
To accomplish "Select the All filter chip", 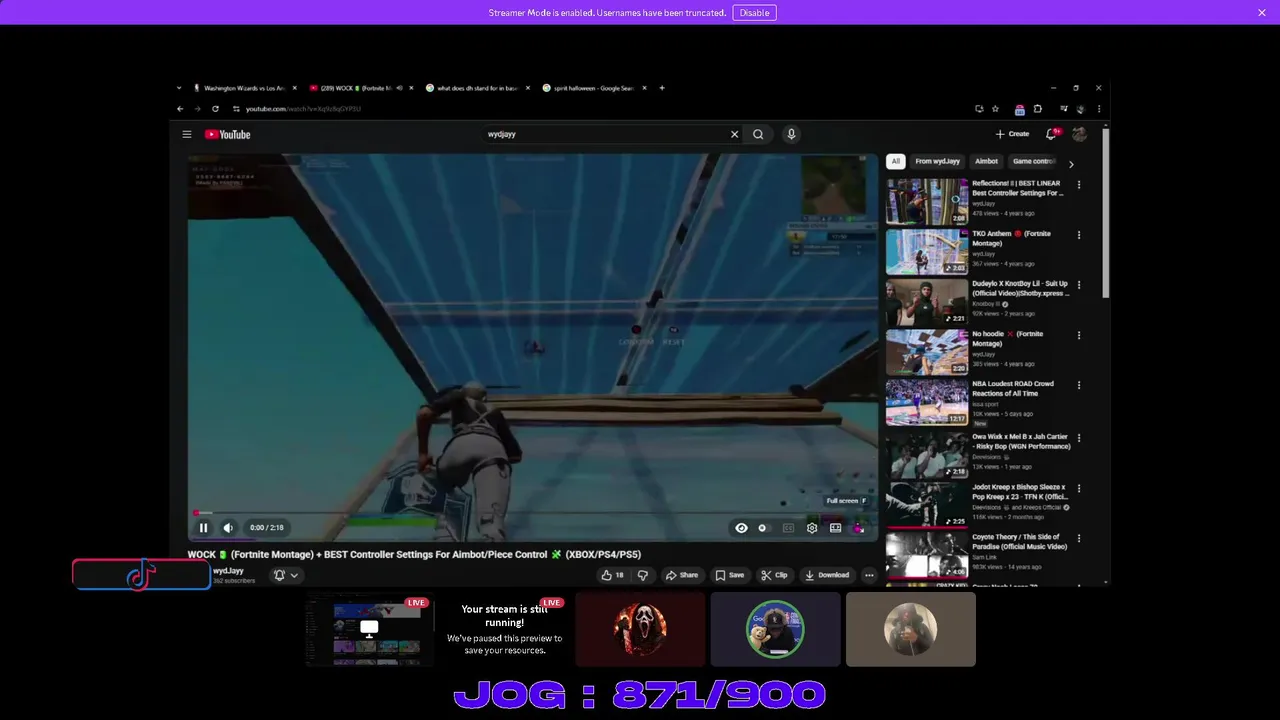I will pyautogui.click(x=895, y=161).
